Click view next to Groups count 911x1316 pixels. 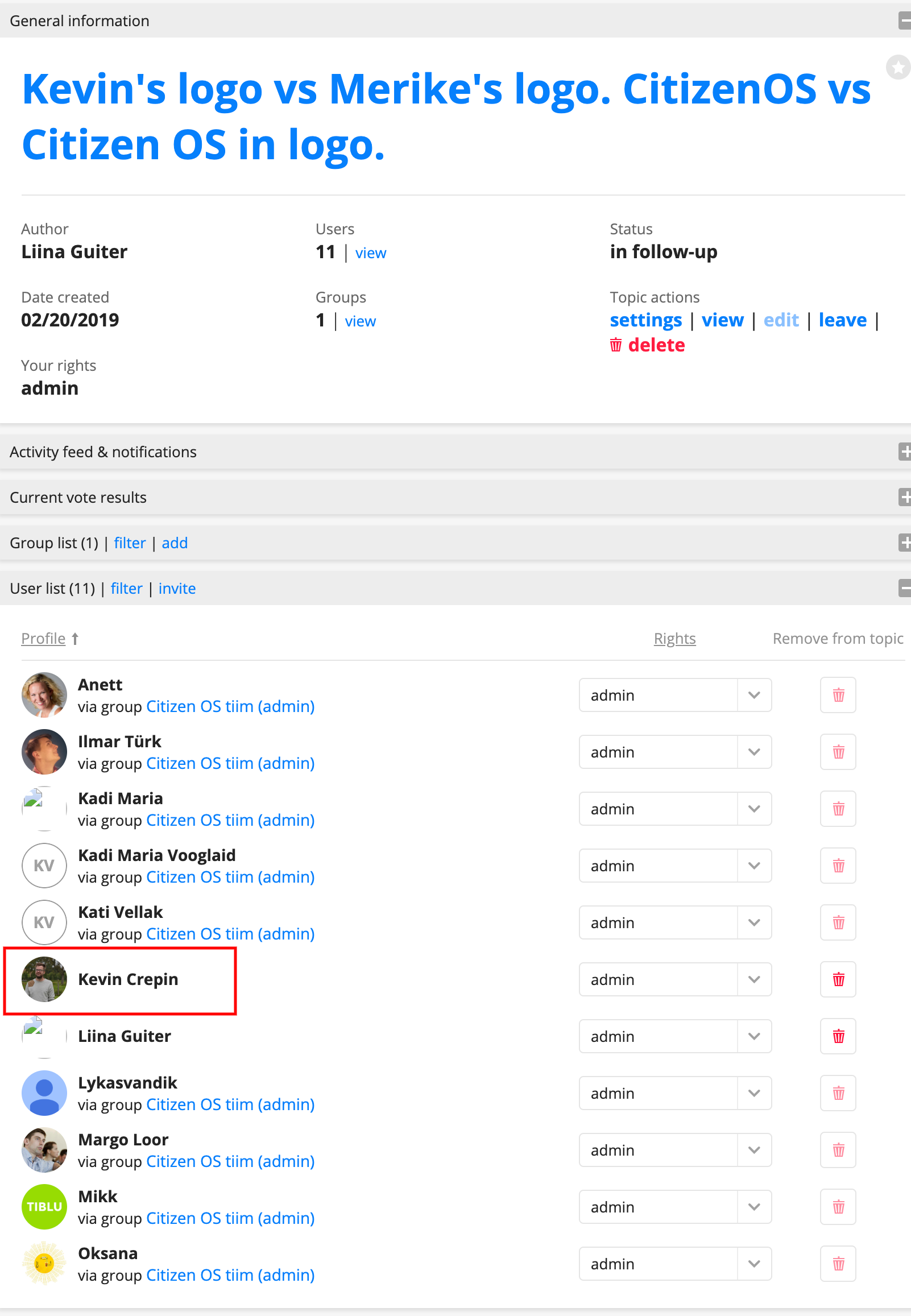click(x=360, y=321)
